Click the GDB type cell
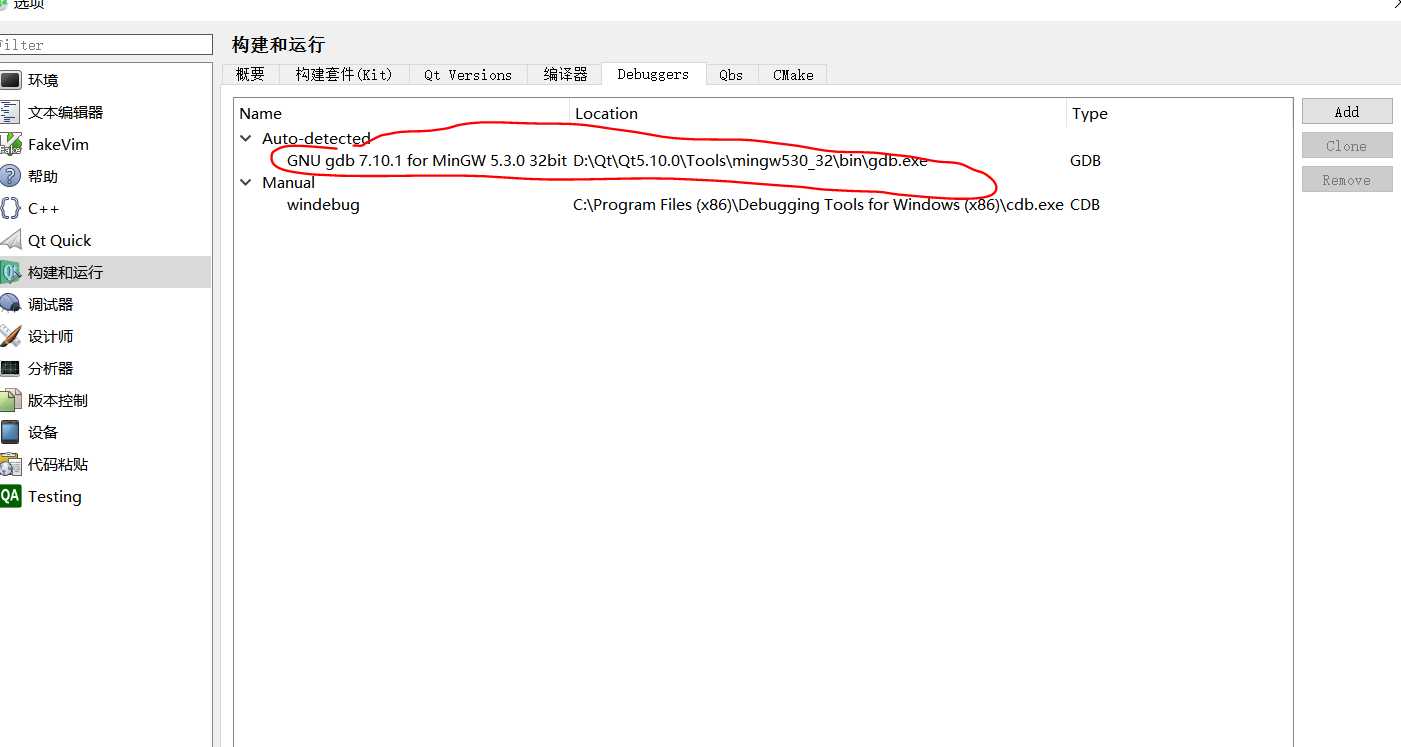Viewport: 1401px width, 747px height. (1085, 161)
